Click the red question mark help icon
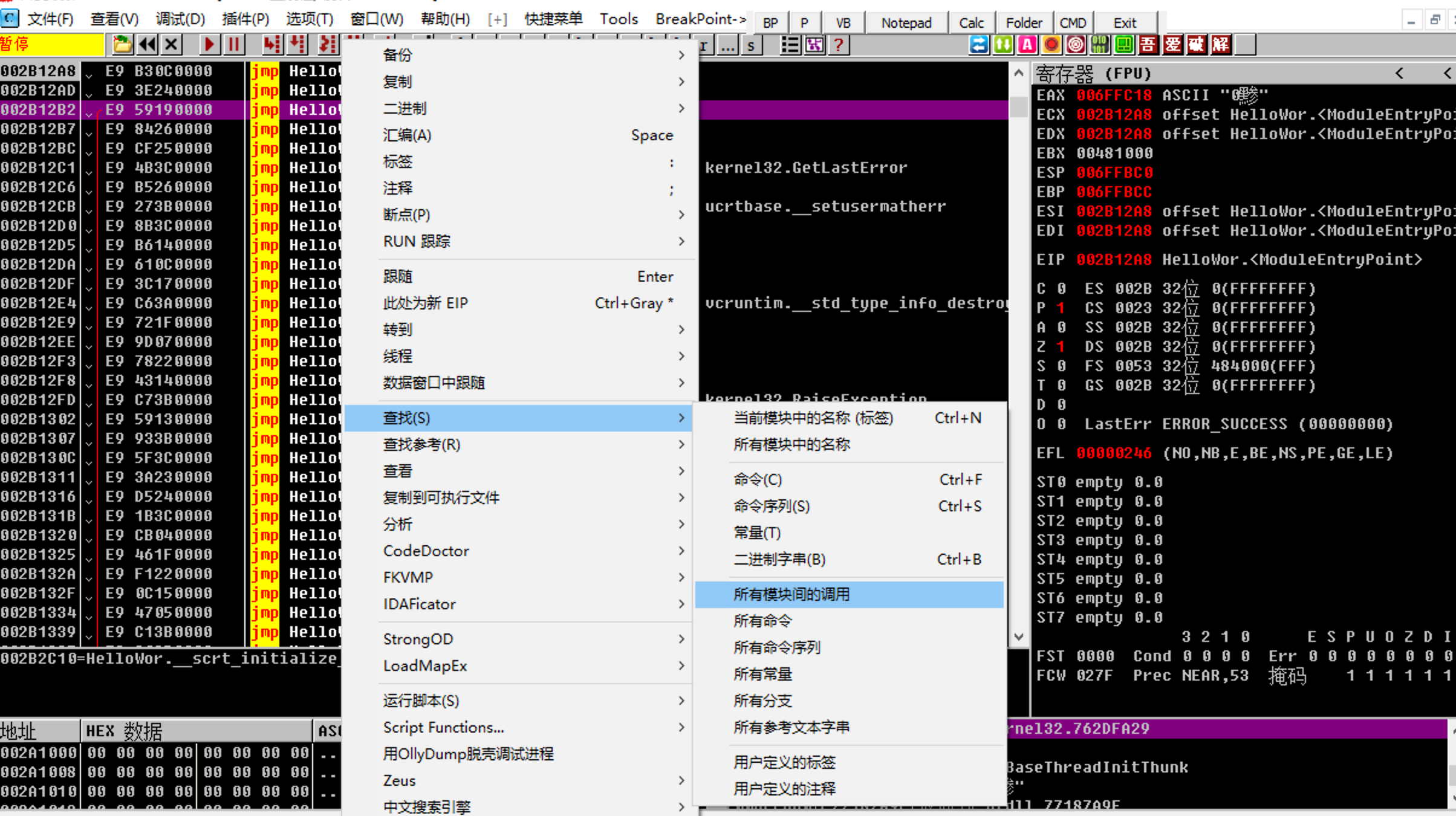The width and height of the screenshot is (1456, 816). coord(839,45)
